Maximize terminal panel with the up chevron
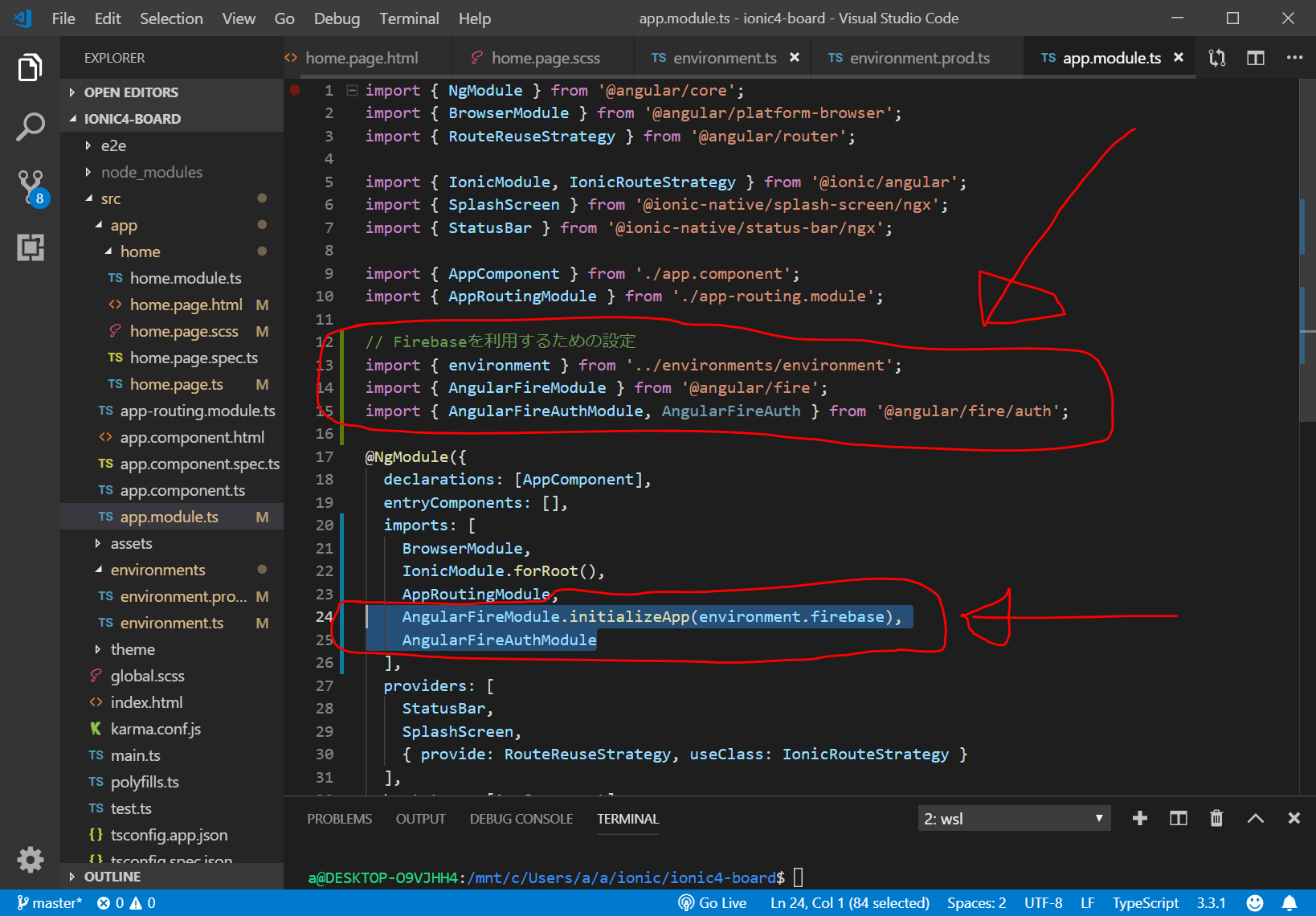1316x916 pixels. 1255,818
